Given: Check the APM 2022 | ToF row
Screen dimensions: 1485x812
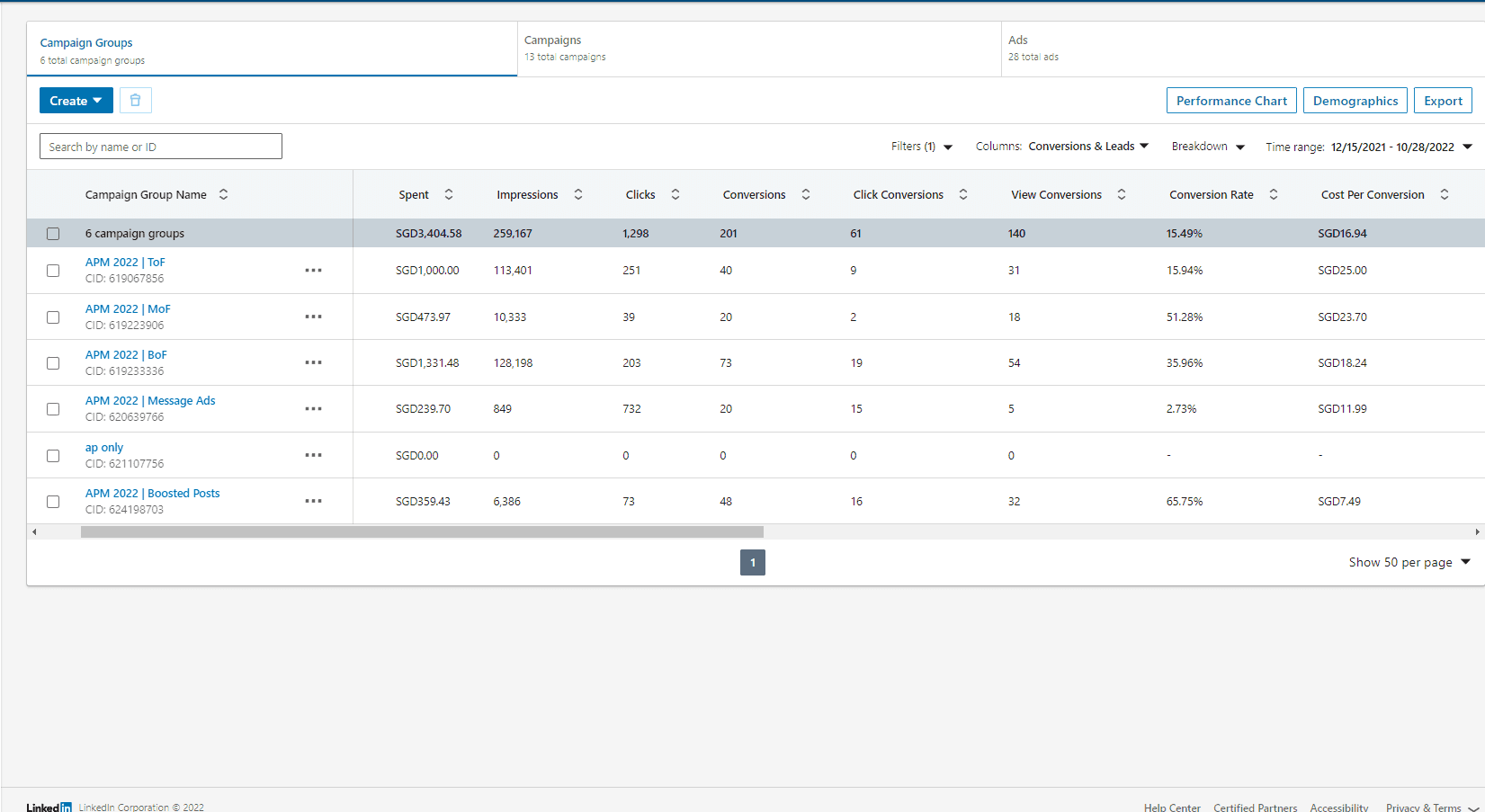Looking at the screenshot, I should pos(53,271).
